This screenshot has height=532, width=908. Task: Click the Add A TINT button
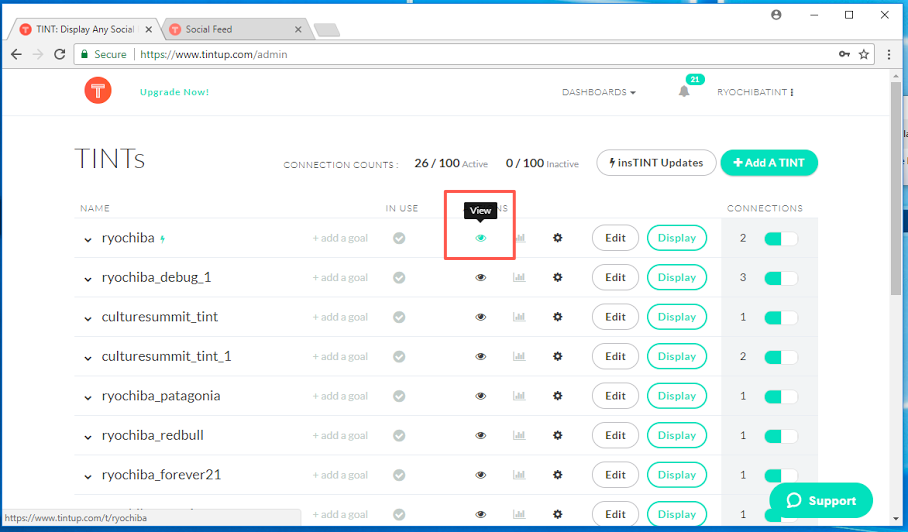pyautogui.click(x=769, y=163)
